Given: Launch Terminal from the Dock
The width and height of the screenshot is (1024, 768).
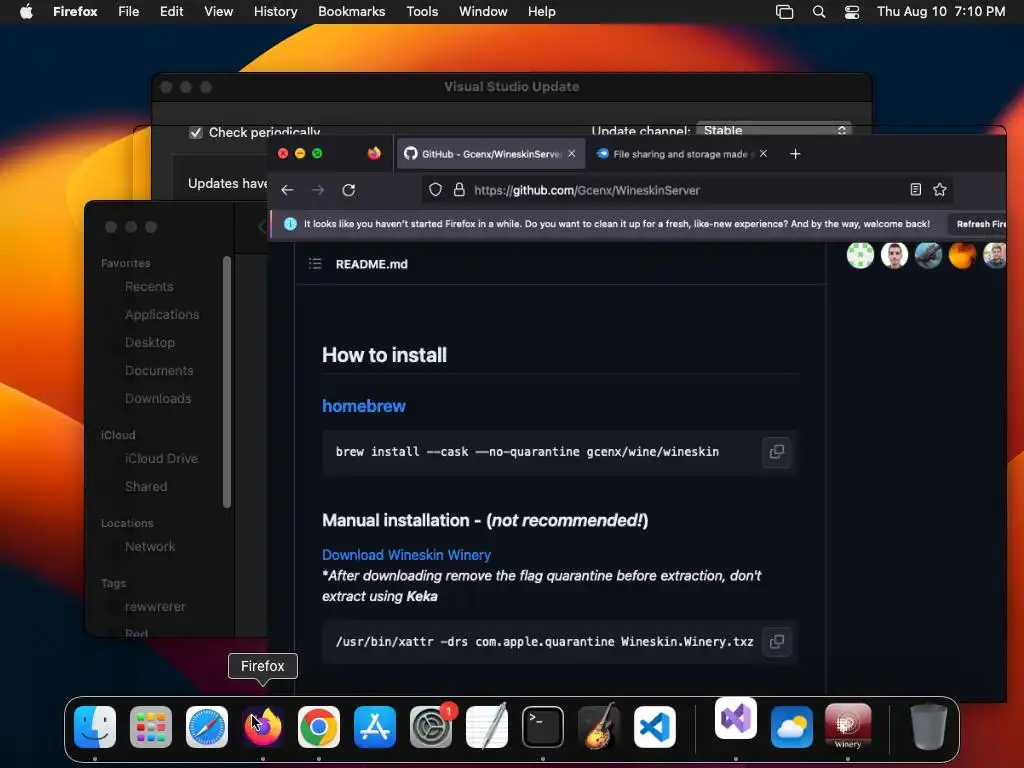Looking at the screenshot, I should [543, 727].
